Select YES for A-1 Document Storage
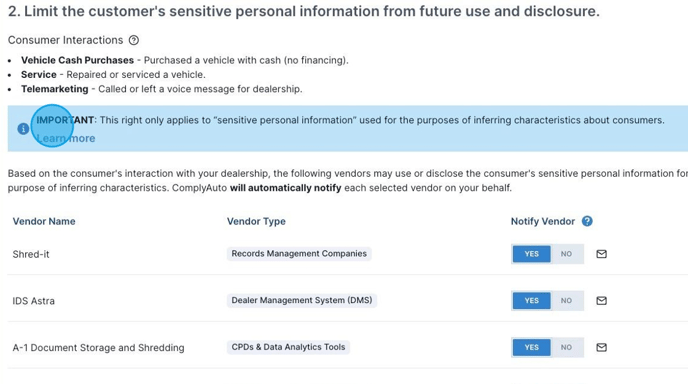 coord(531,348)
